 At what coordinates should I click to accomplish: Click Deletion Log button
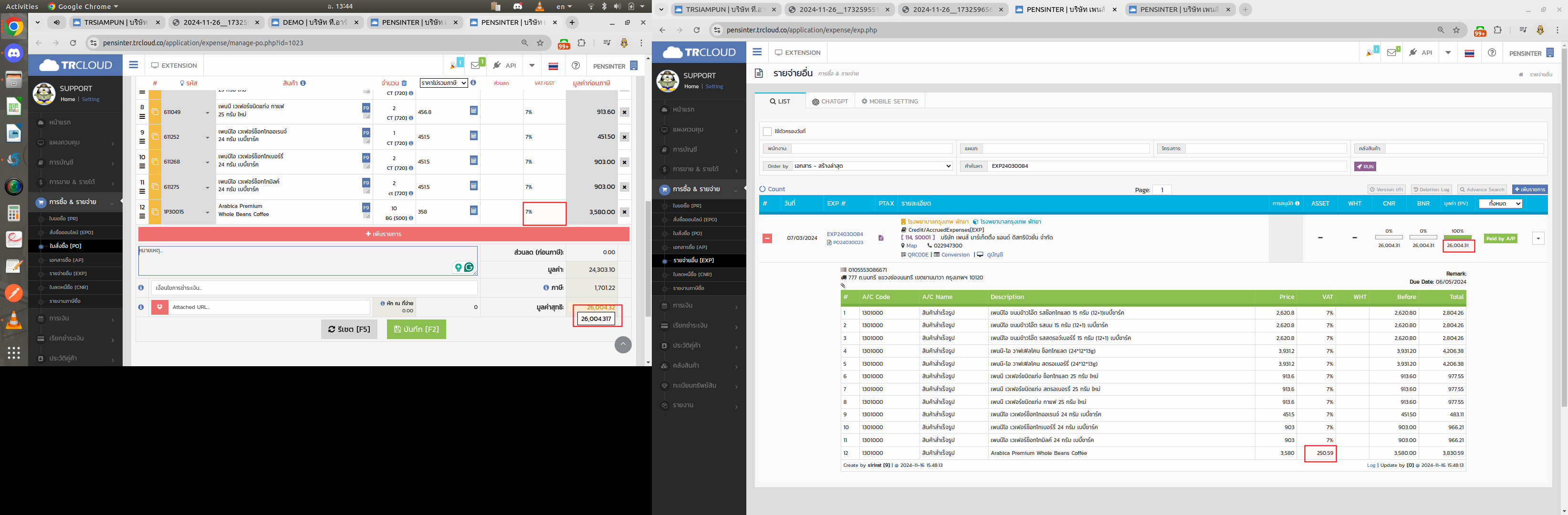click(x=1431, y=190)
